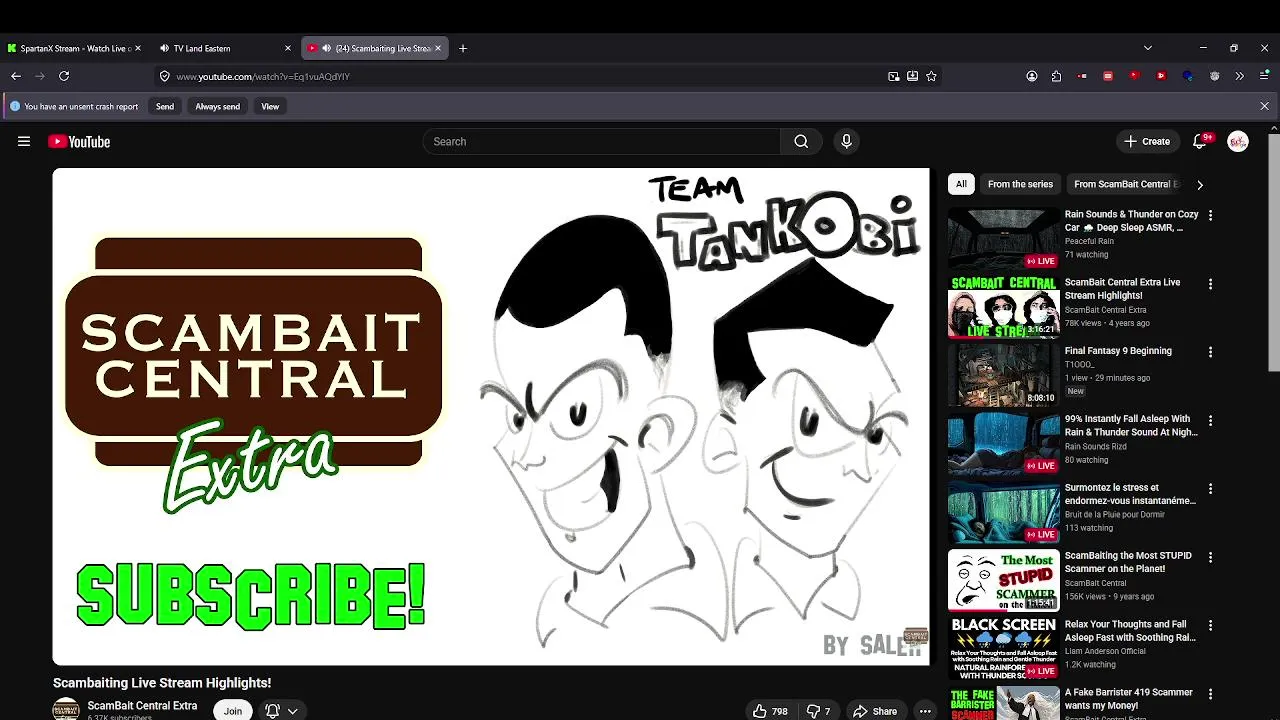This screenshot has width=1280, height=720.
Task: Open Final Fantasy 9 Beginning thumbnail
Action: coord(1003,375)
